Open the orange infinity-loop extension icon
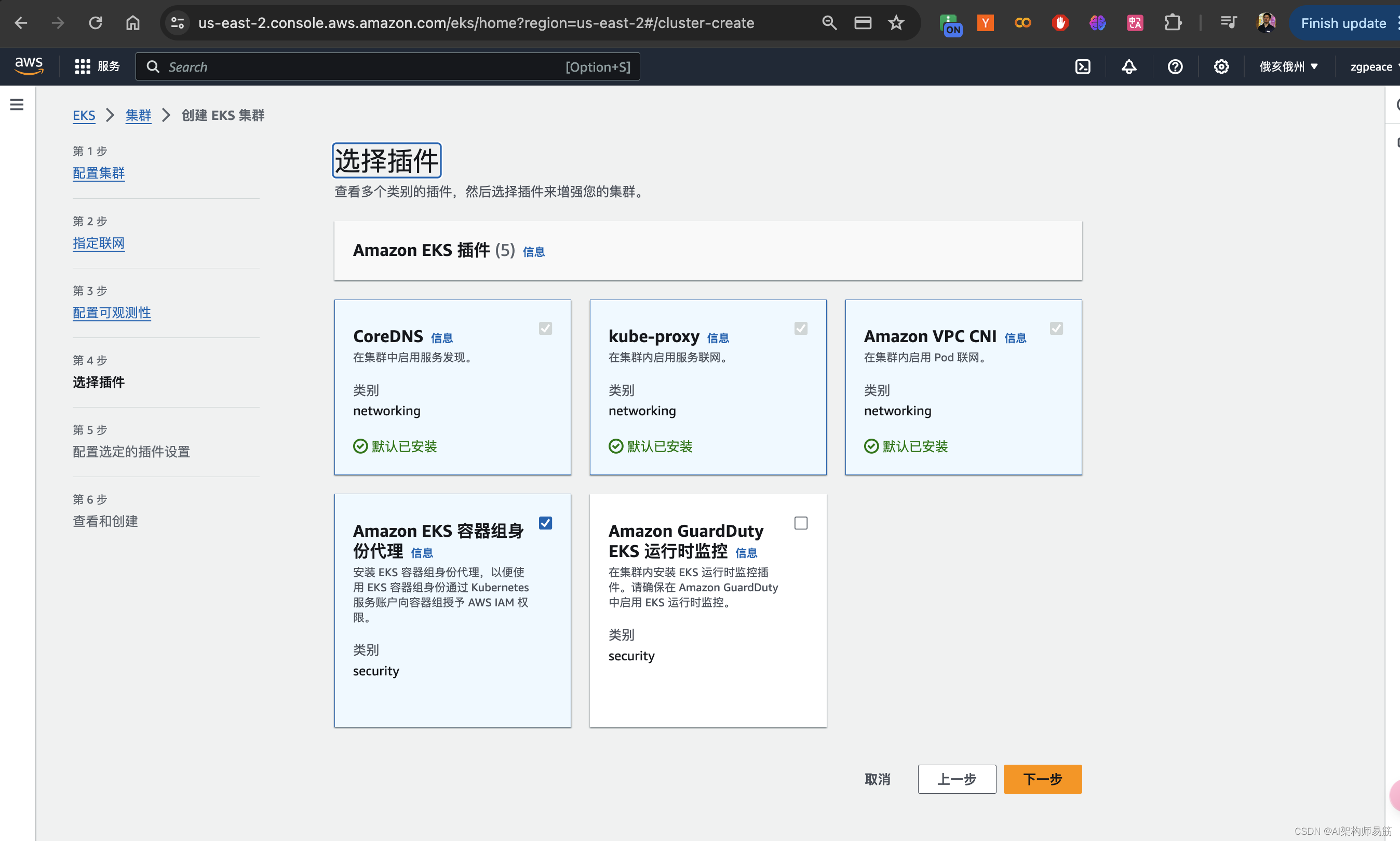Screen dimensions: 1400x841 click(1022, 23)
